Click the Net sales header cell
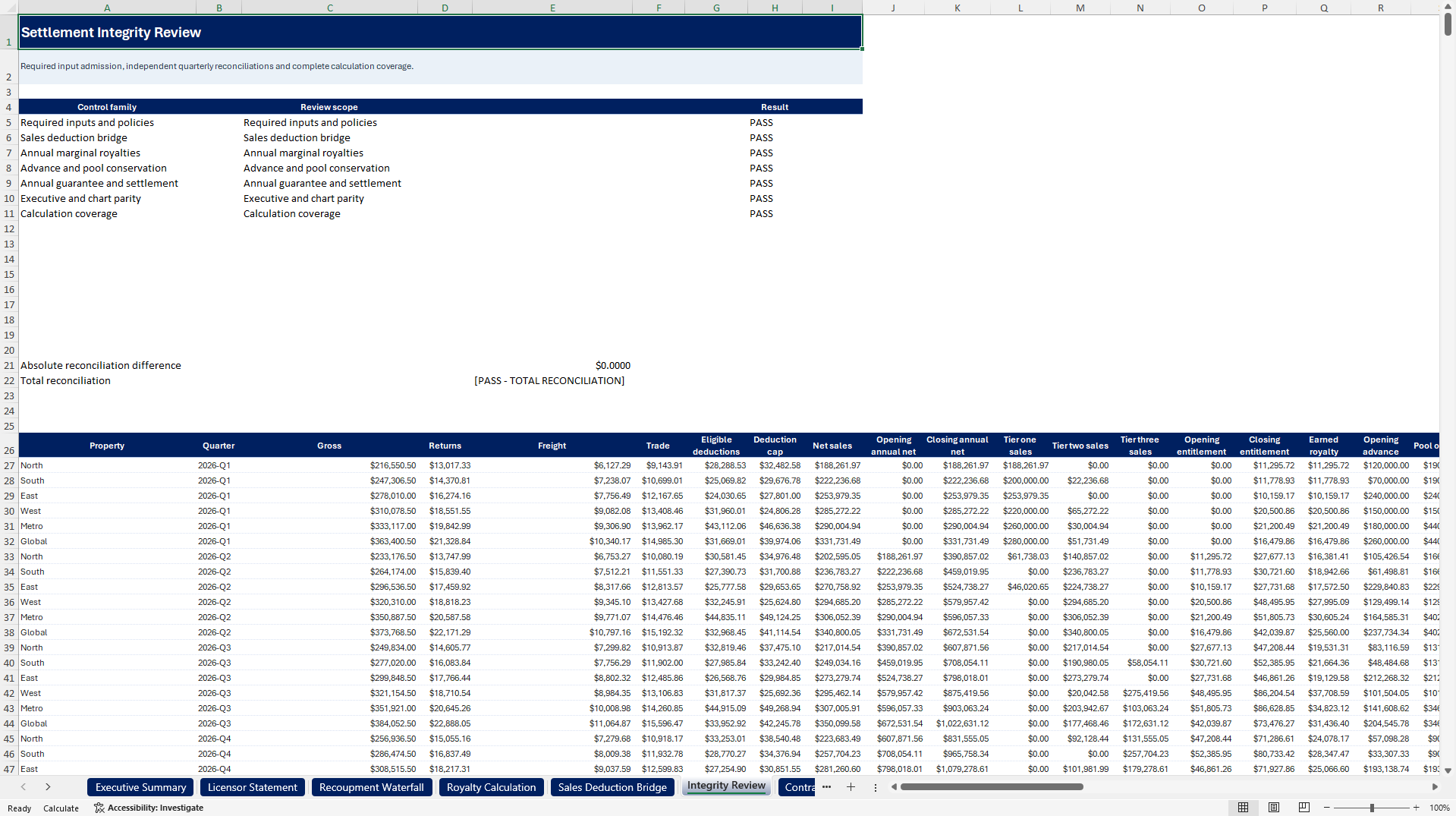 pyautogui.click(x=832, y=446)
